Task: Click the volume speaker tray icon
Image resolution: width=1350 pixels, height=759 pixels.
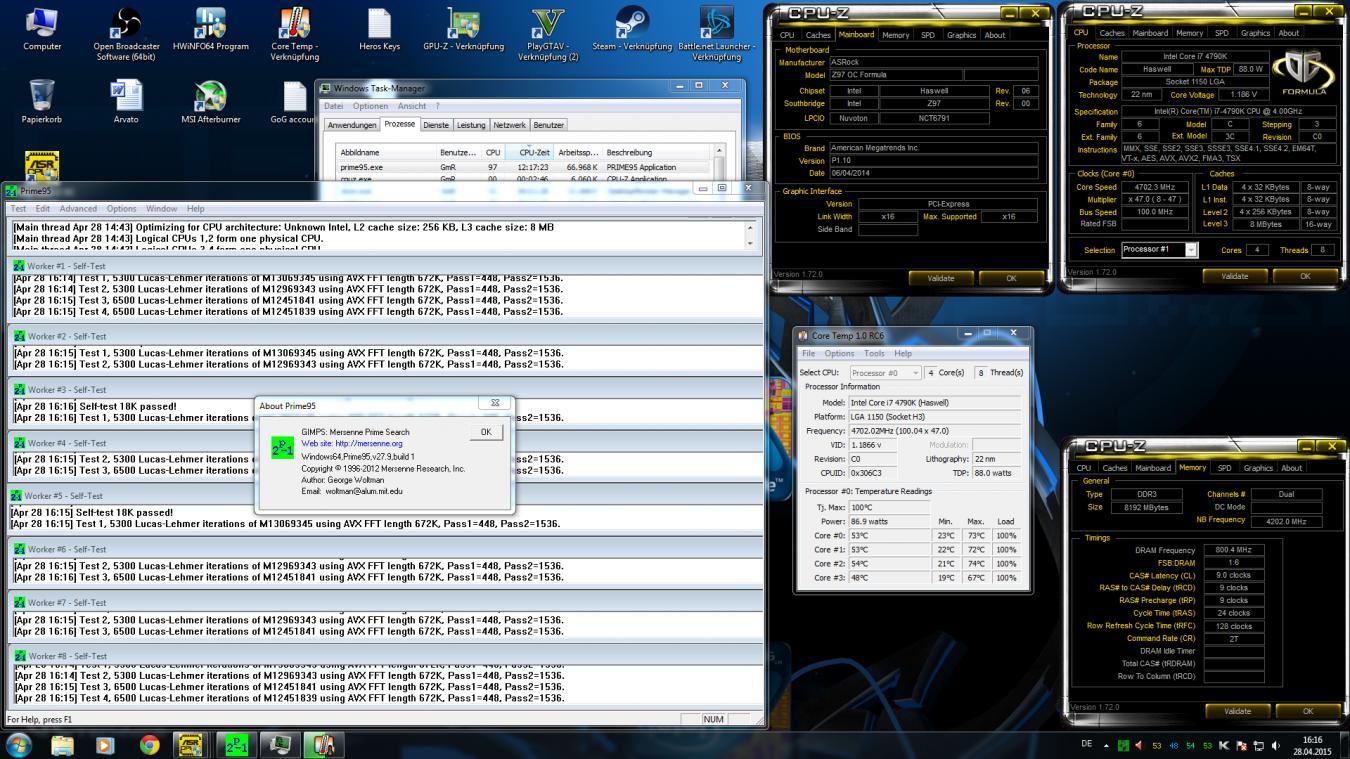Action: (x=1275, y=745)
